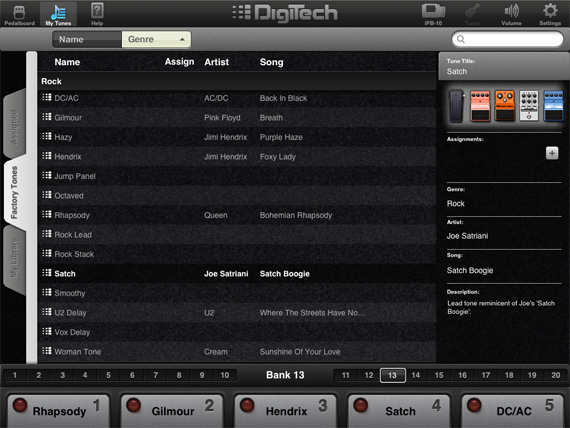Click the Tone Title 'Satch' field

[x=457, y=71]
